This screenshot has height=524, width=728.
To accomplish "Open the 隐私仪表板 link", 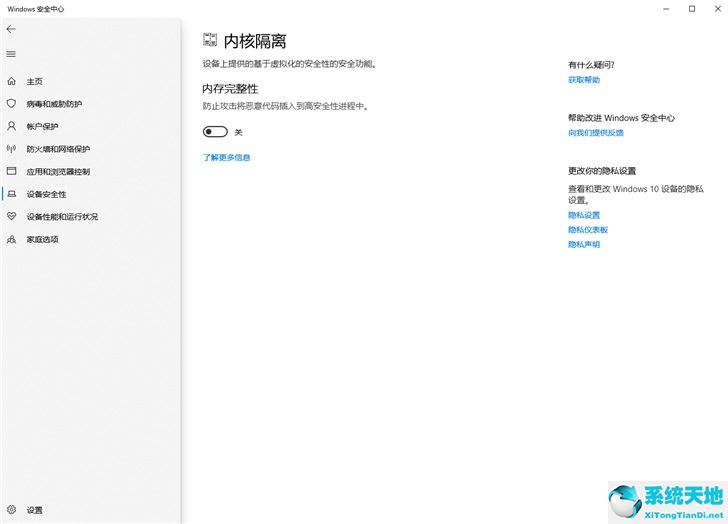I will [x=588, y=230].
